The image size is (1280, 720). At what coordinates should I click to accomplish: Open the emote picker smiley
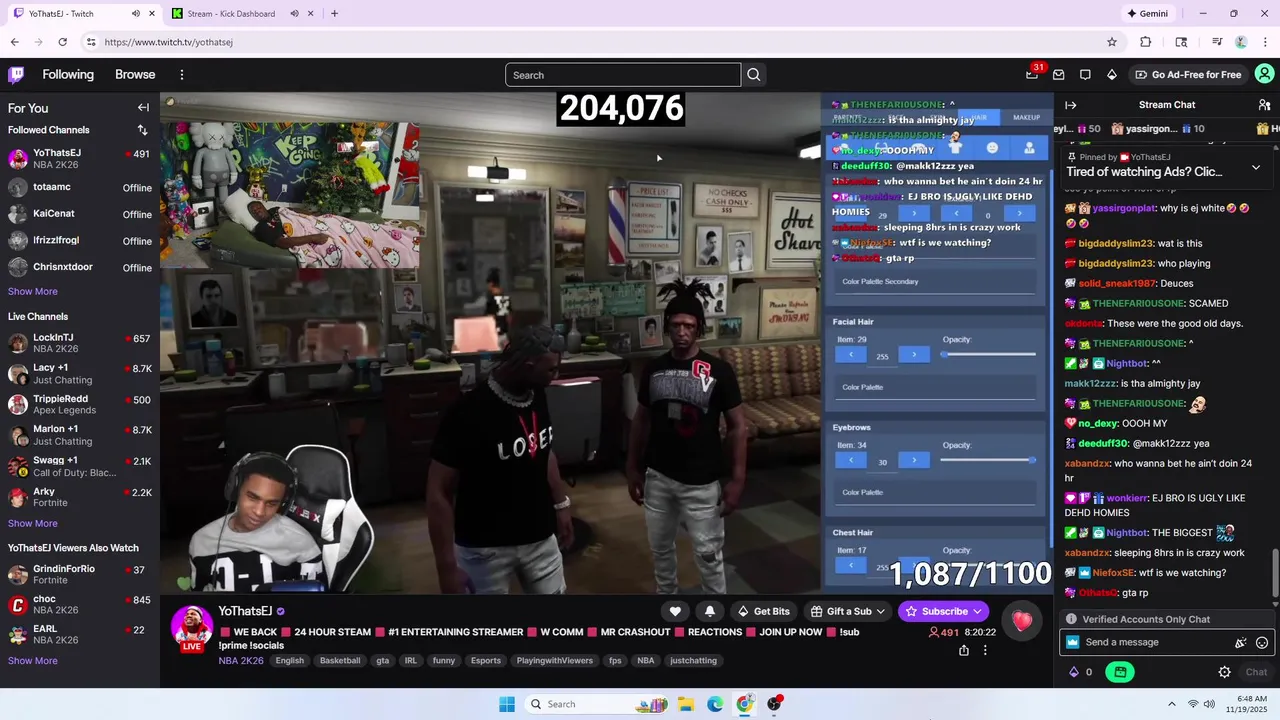1262,642
